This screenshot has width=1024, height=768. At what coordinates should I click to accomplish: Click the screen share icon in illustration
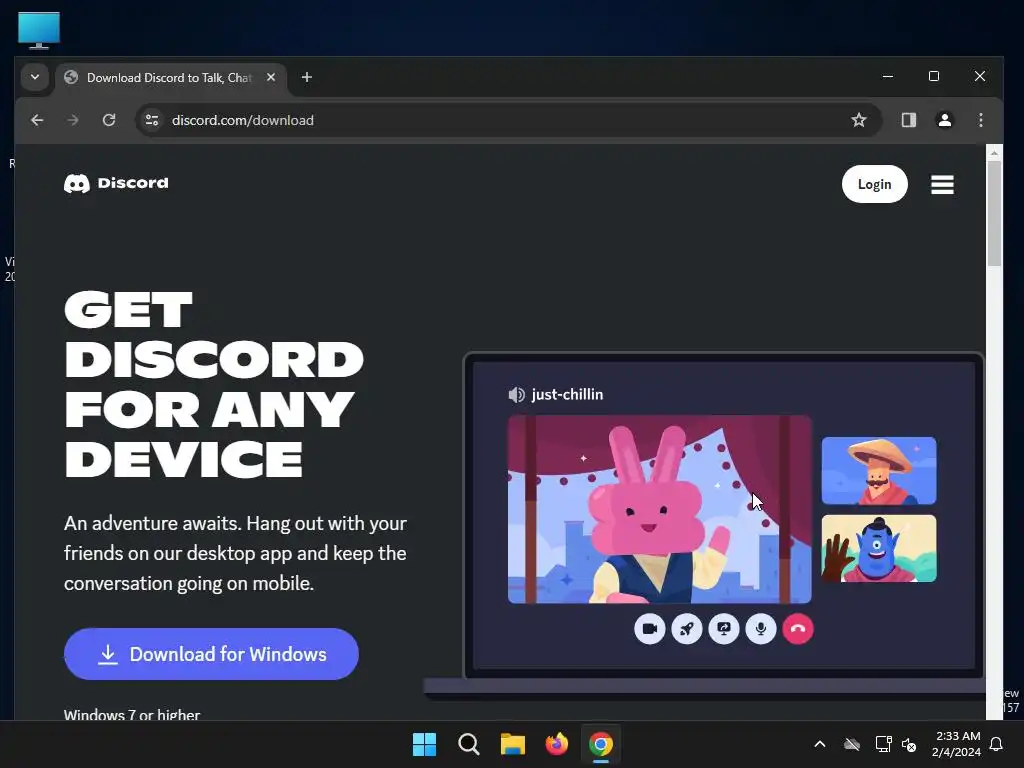(x=724, y=629)
